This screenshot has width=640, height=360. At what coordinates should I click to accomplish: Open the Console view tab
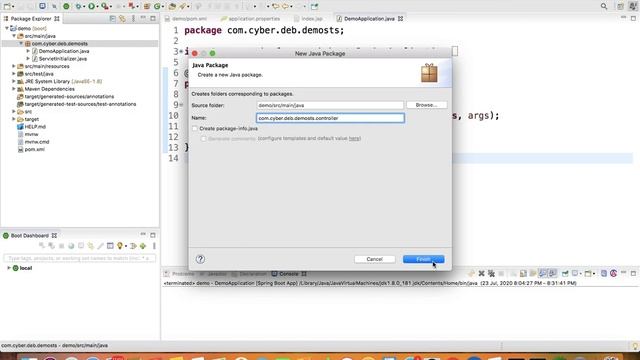coord(289,274)
